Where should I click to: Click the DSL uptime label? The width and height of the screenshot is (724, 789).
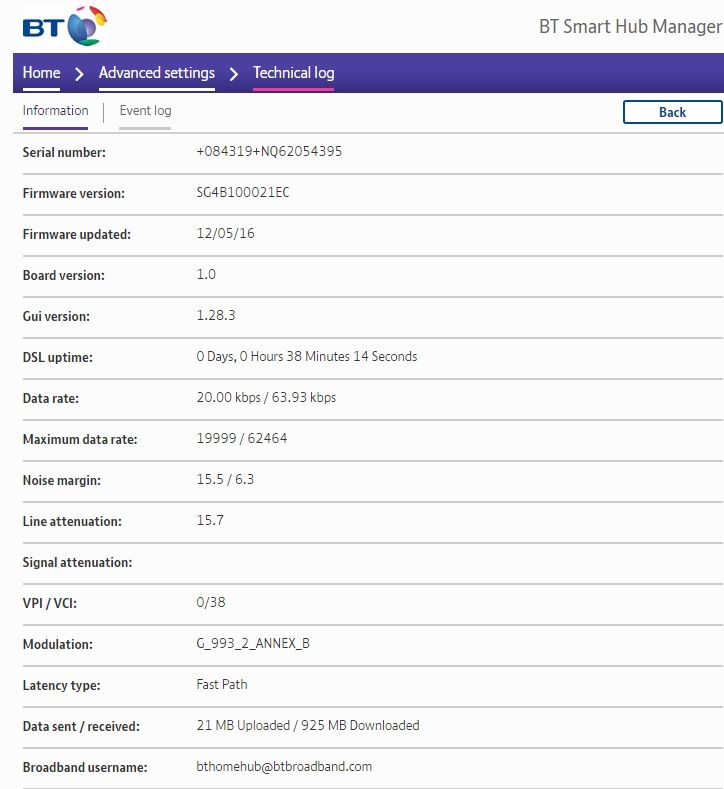click(58, 357)
